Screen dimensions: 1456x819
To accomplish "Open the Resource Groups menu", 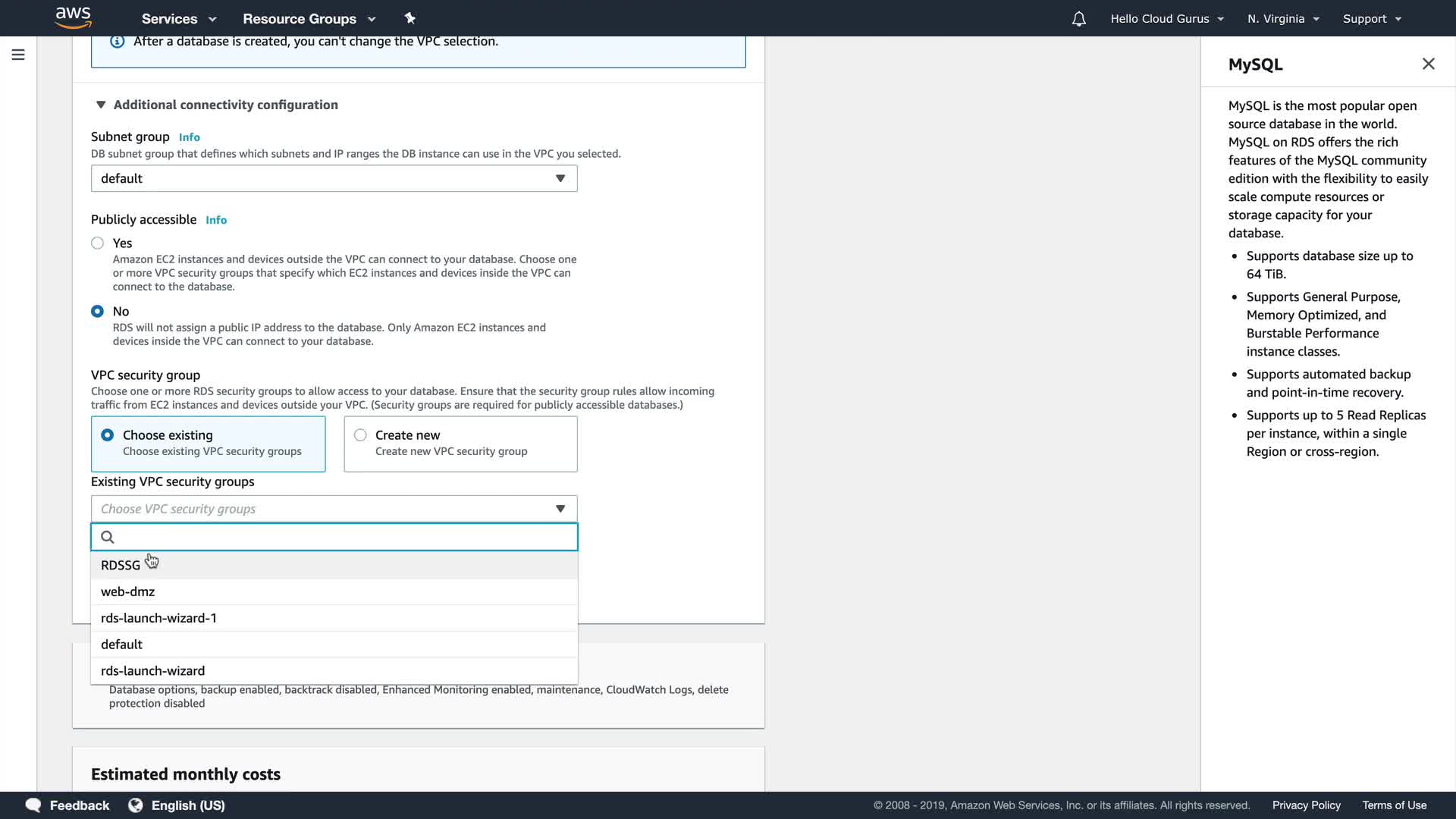I will click(x=309, y=19).
